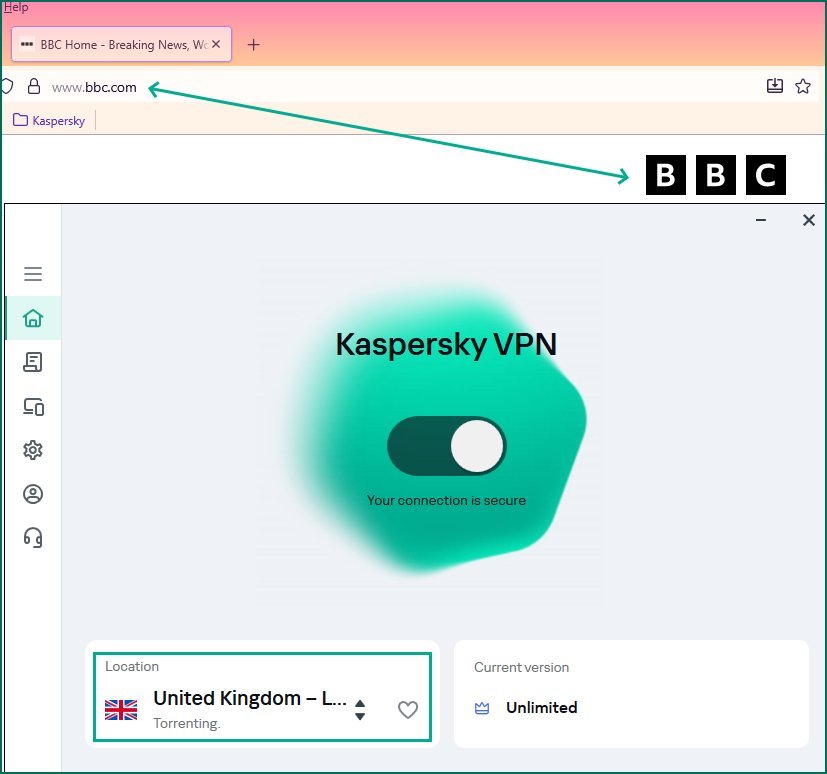Add the United Kingdom location to favorites

pyautogui.click(x=408, y=710)
